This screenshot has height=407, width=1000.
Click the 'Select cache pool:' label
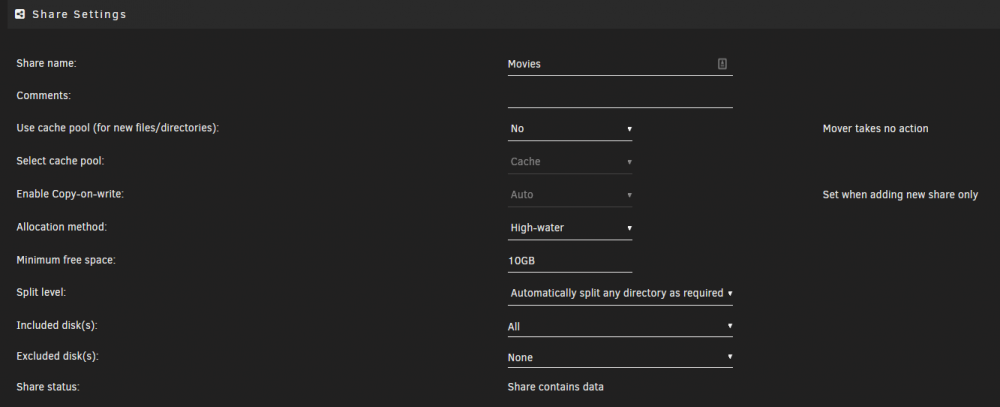pyautogui.click(x=60, y=161)
